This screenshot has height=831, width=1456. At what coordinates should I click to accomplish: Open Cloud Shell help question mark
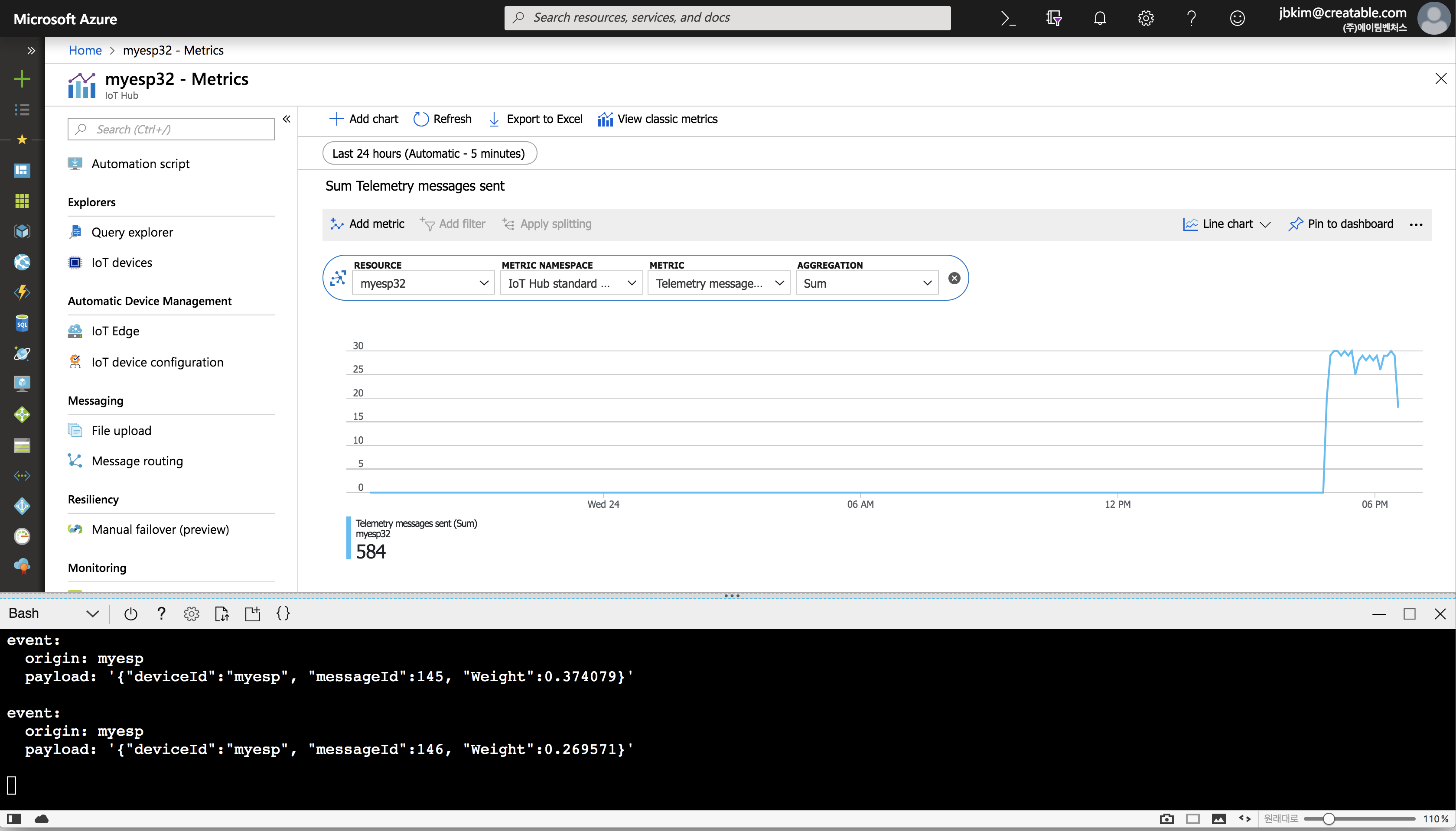point(161,614)
